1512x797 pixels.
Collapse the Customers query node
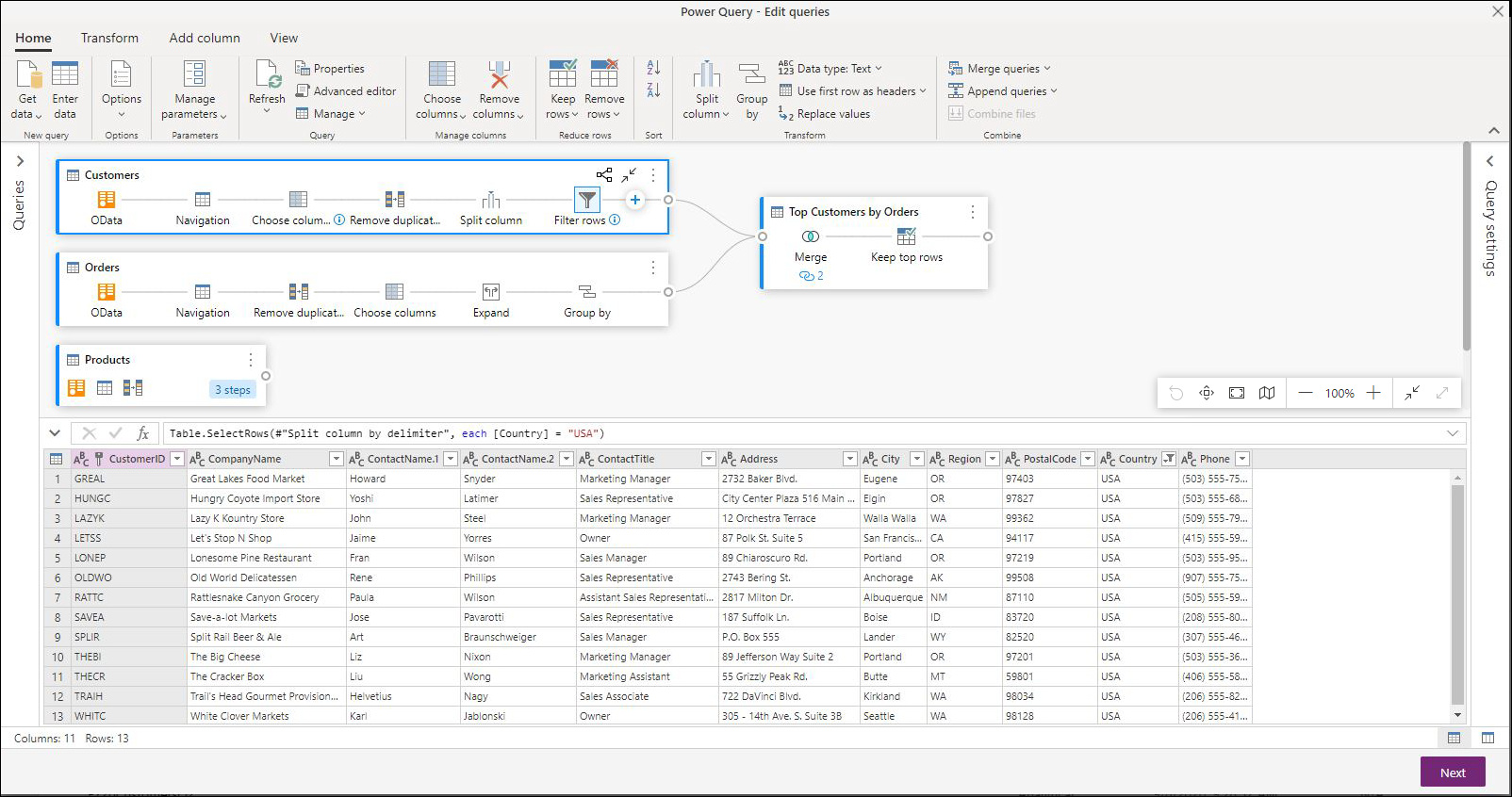[x=629, y=174]
